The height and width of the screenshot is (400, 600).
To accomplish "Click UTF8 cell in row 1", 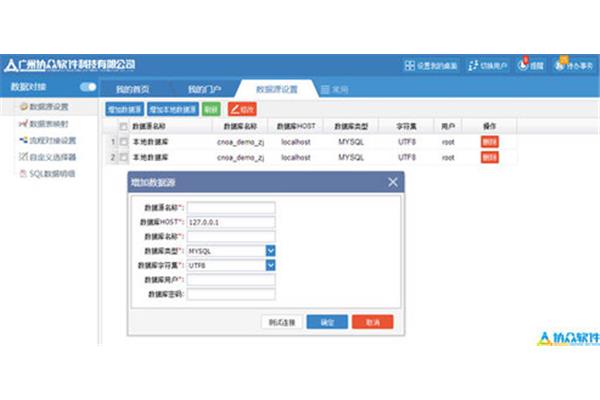I will click(406, 142).
